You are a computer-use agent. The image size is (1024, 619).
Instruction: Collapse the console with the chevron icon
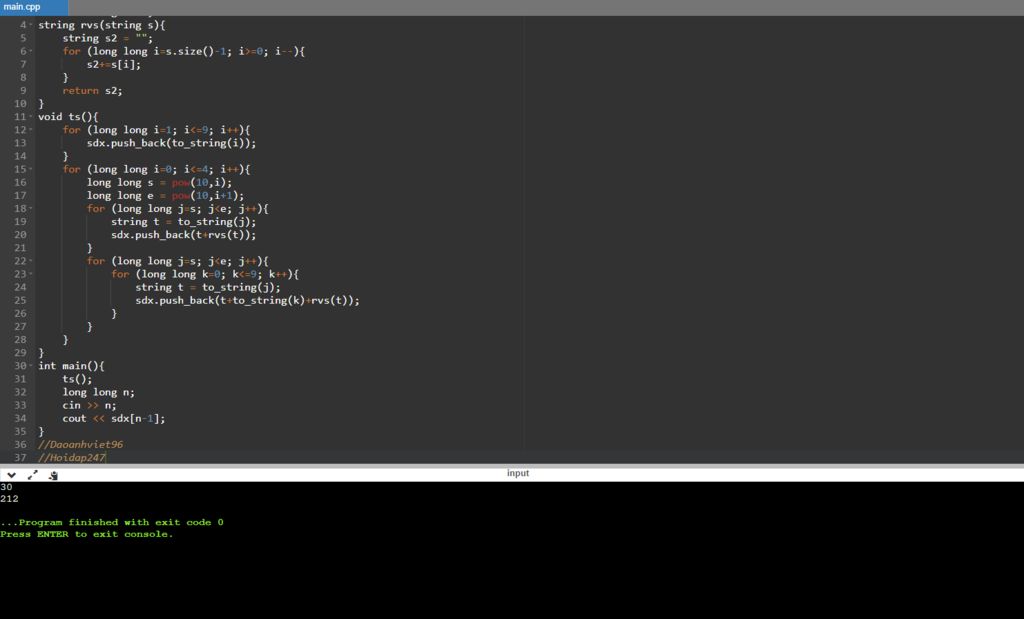[11, 475]
